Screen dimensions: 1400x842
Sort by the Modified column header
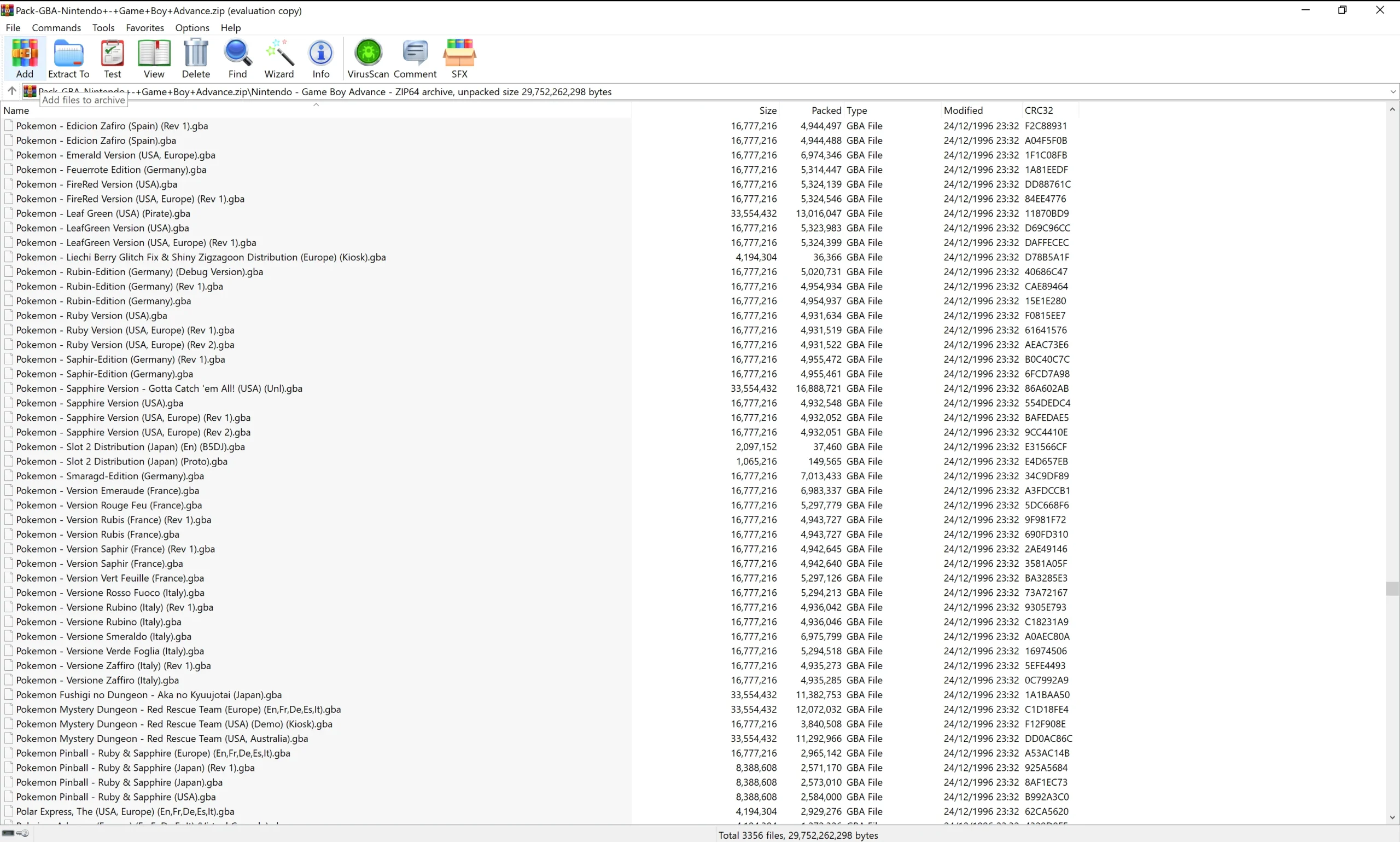pos(982,110)
